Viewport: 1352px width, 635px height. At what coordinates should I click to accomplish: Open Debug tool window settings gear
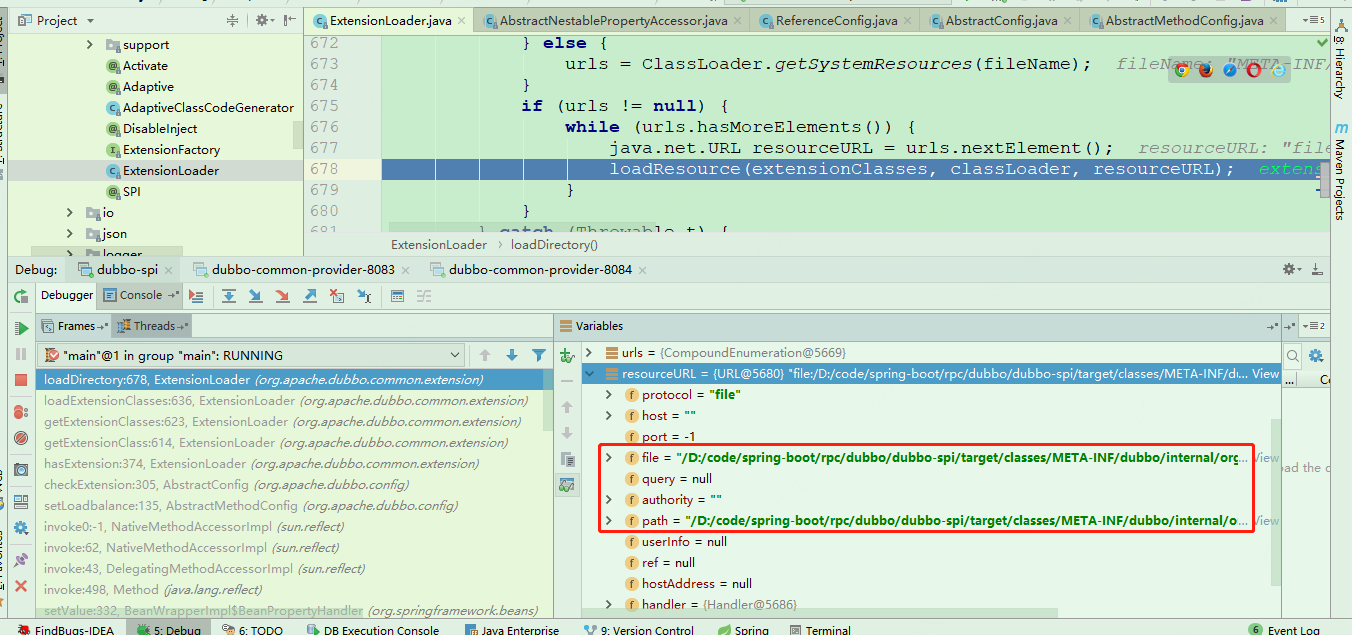click(x=1292, y=270)
